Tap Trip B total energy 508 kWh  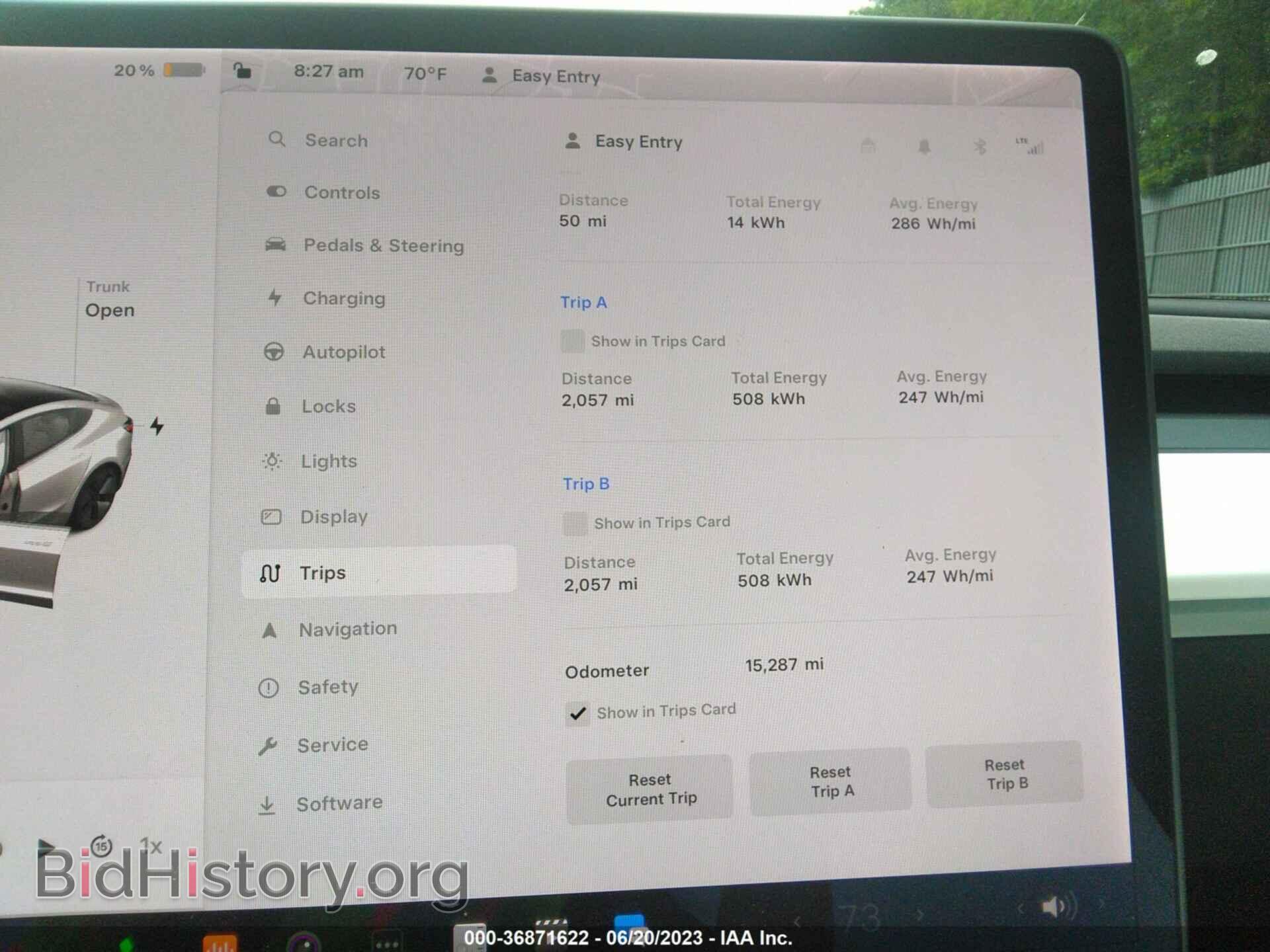[x=775, y=580]
